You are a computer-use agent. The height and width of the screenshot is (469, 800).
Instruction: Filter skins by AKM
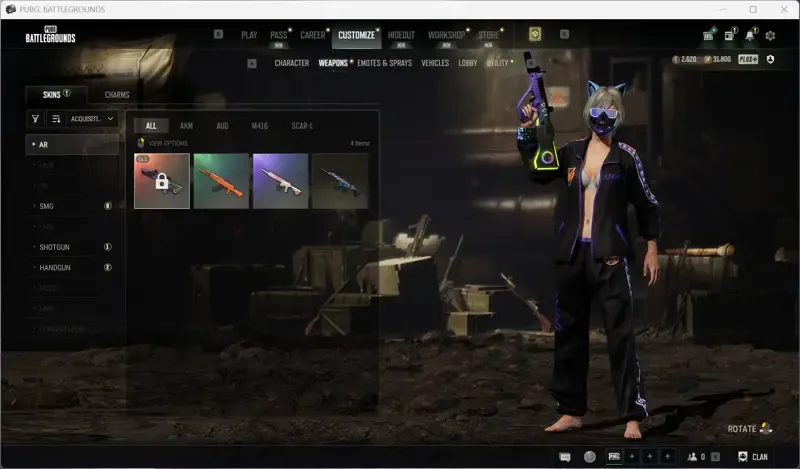pos(186,126)
